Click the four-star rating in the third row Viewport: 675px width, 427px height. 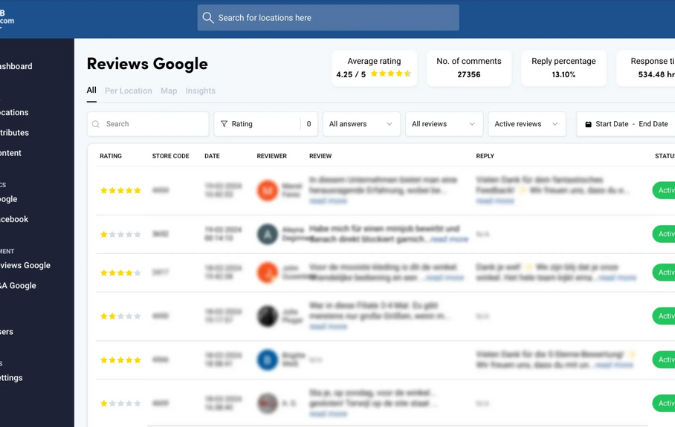121,272
